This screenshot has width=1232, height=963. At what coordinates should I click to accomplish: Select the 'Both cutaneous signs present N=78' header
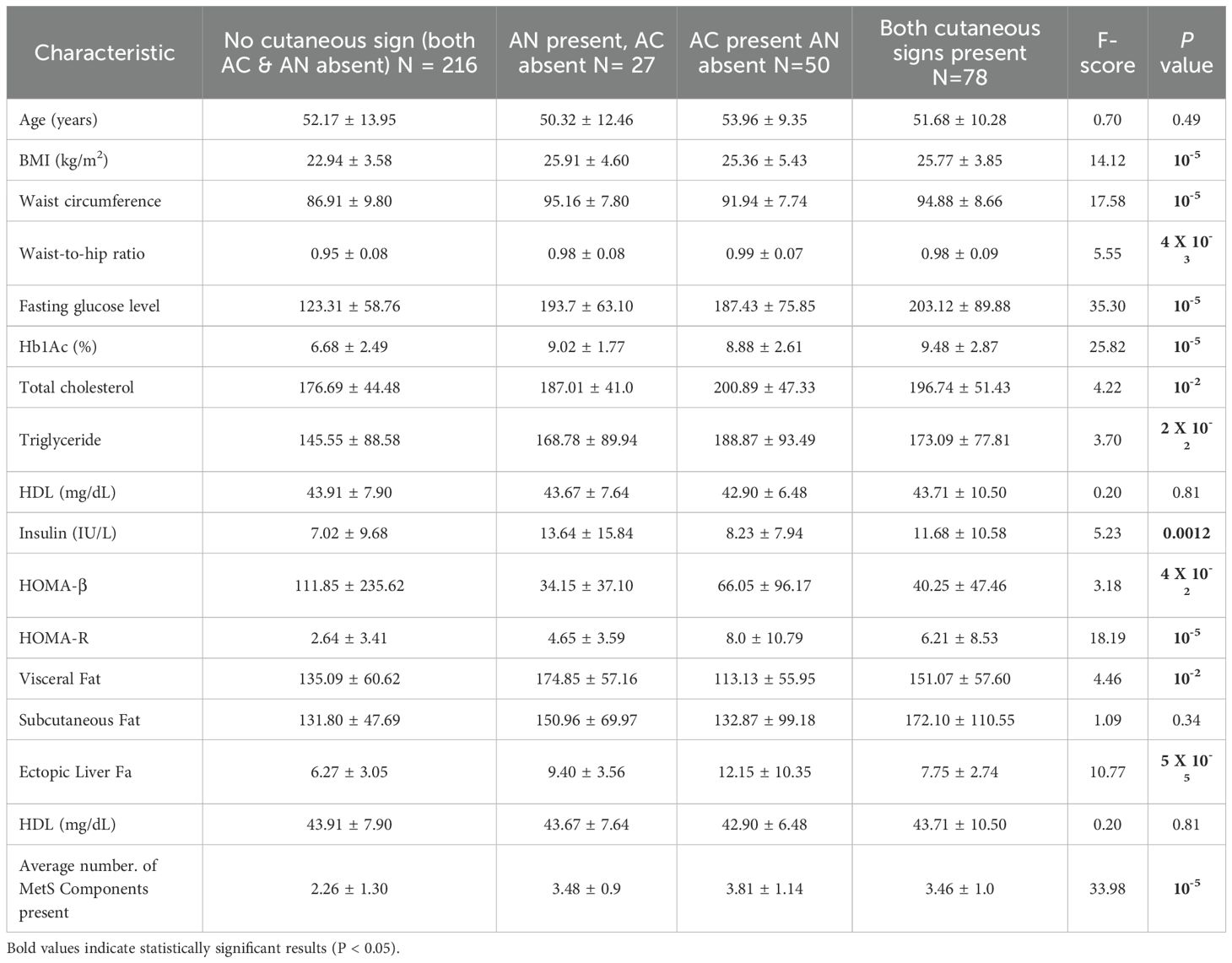959,52
